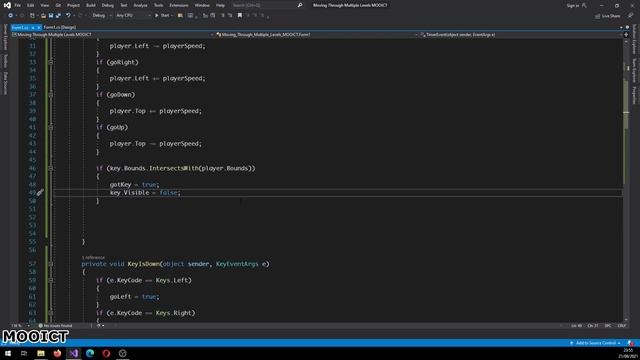Open the Help menu
This screenshot has height=360, width=640.
[x=220, y=5]
